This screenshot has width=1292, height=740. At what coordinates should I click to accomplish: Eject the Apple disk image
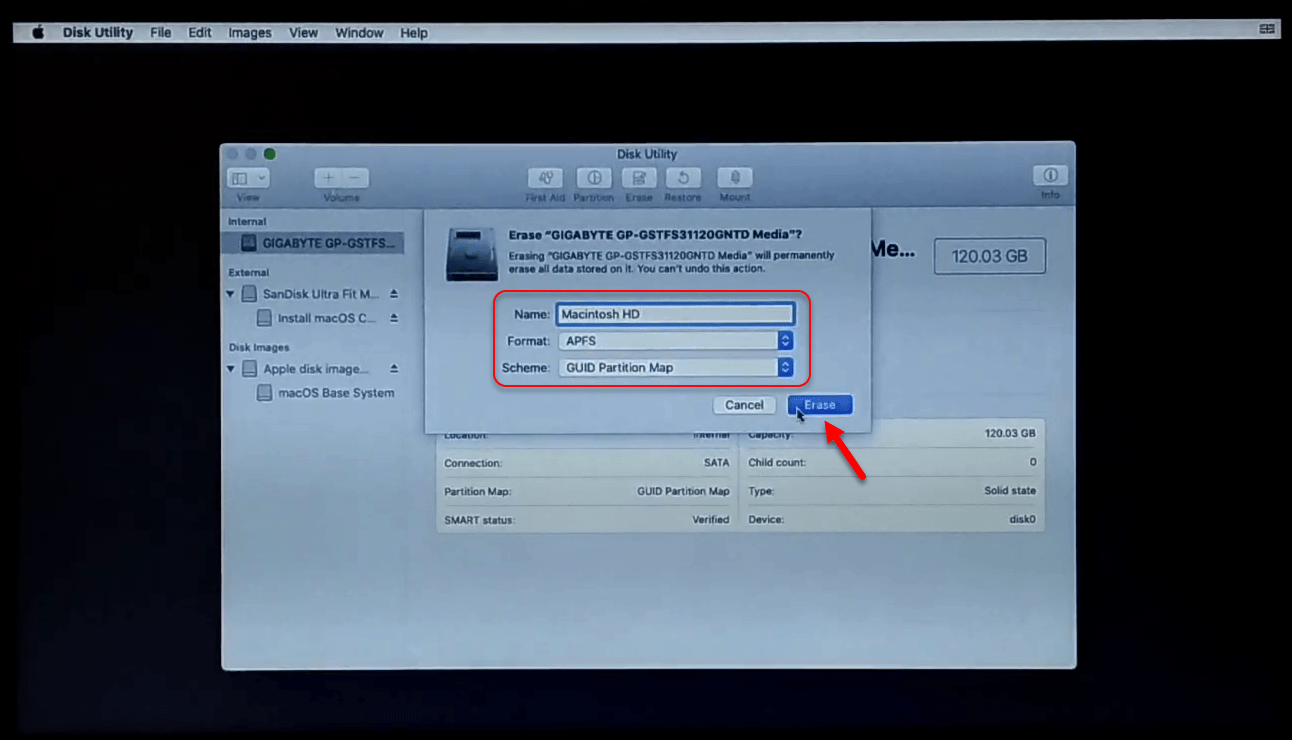(x=394, y=369)
